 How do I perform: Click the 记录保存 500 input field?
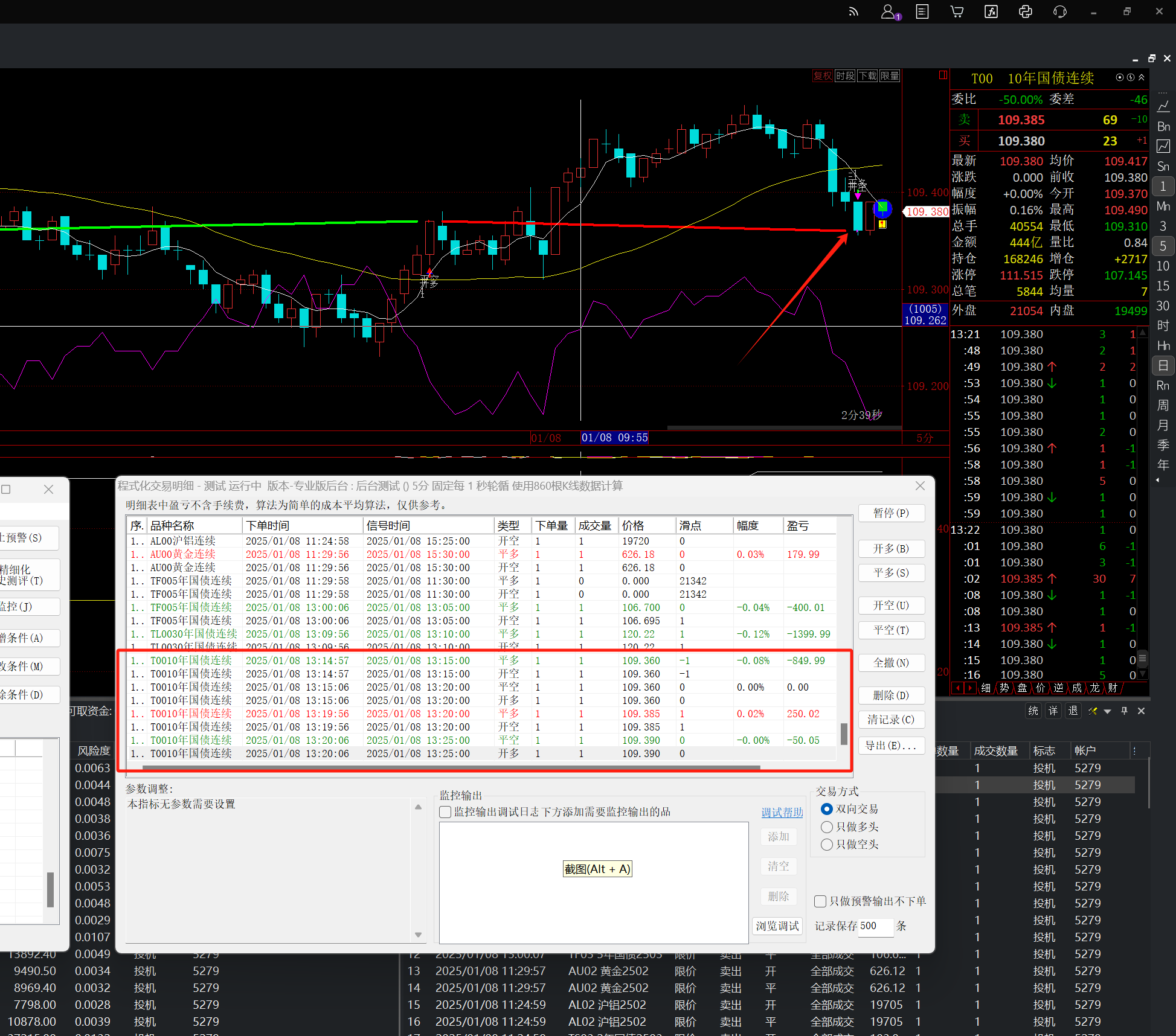(875, 926)
